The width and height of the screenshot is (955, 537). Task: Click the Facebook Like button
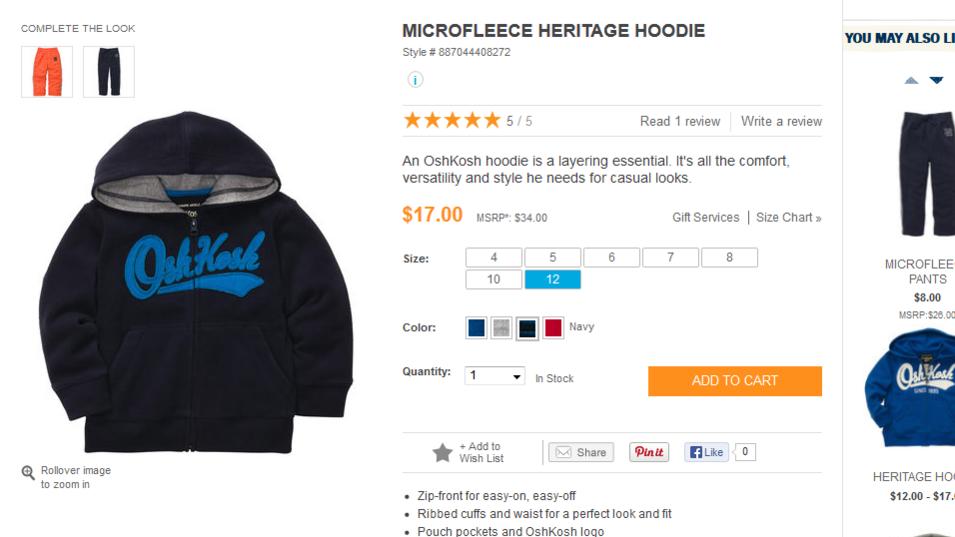pyautogui.click(x=707, y=452)
